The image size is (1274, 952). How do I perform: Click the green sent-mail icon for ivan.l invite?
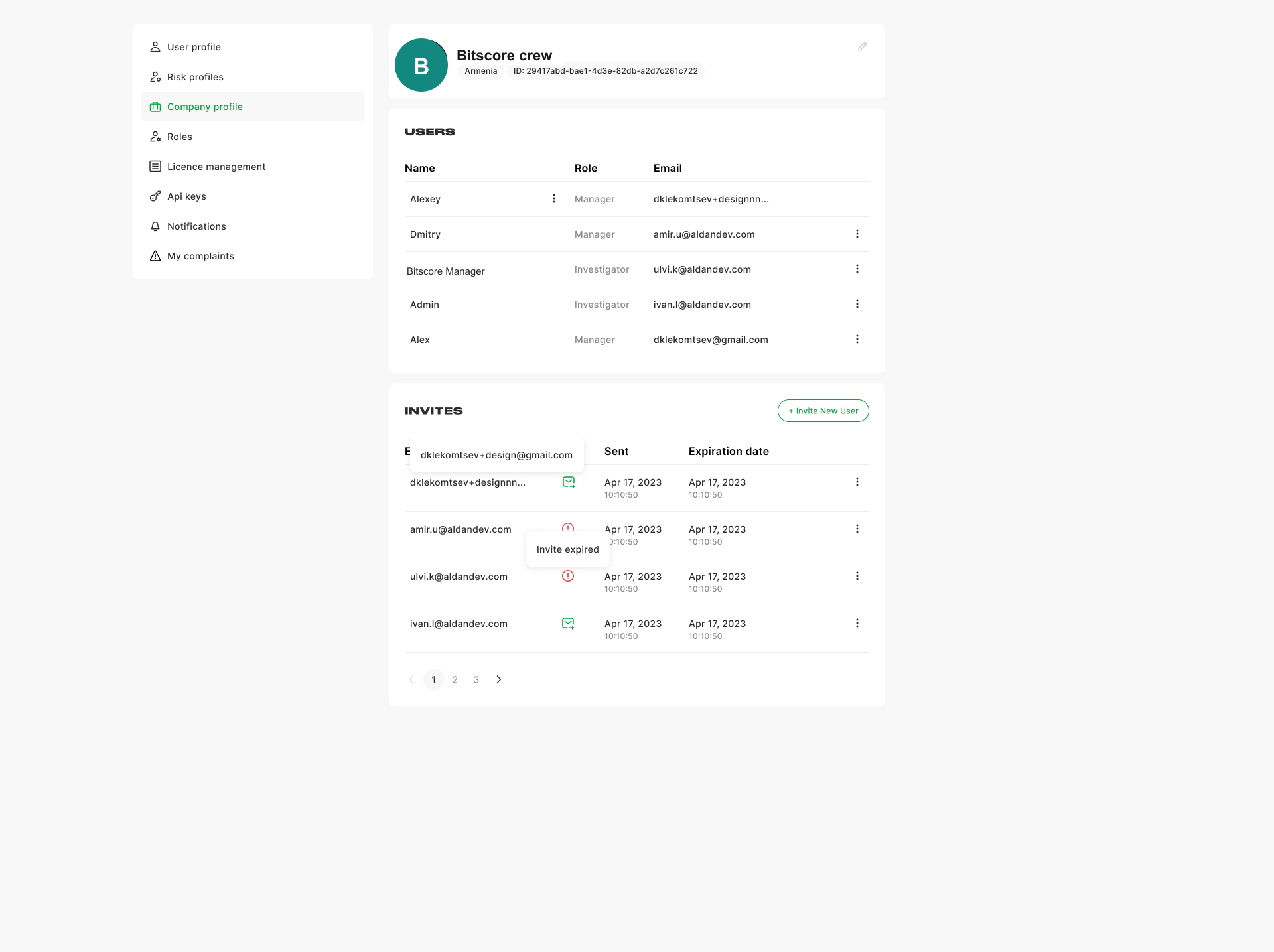coord(569,624)
